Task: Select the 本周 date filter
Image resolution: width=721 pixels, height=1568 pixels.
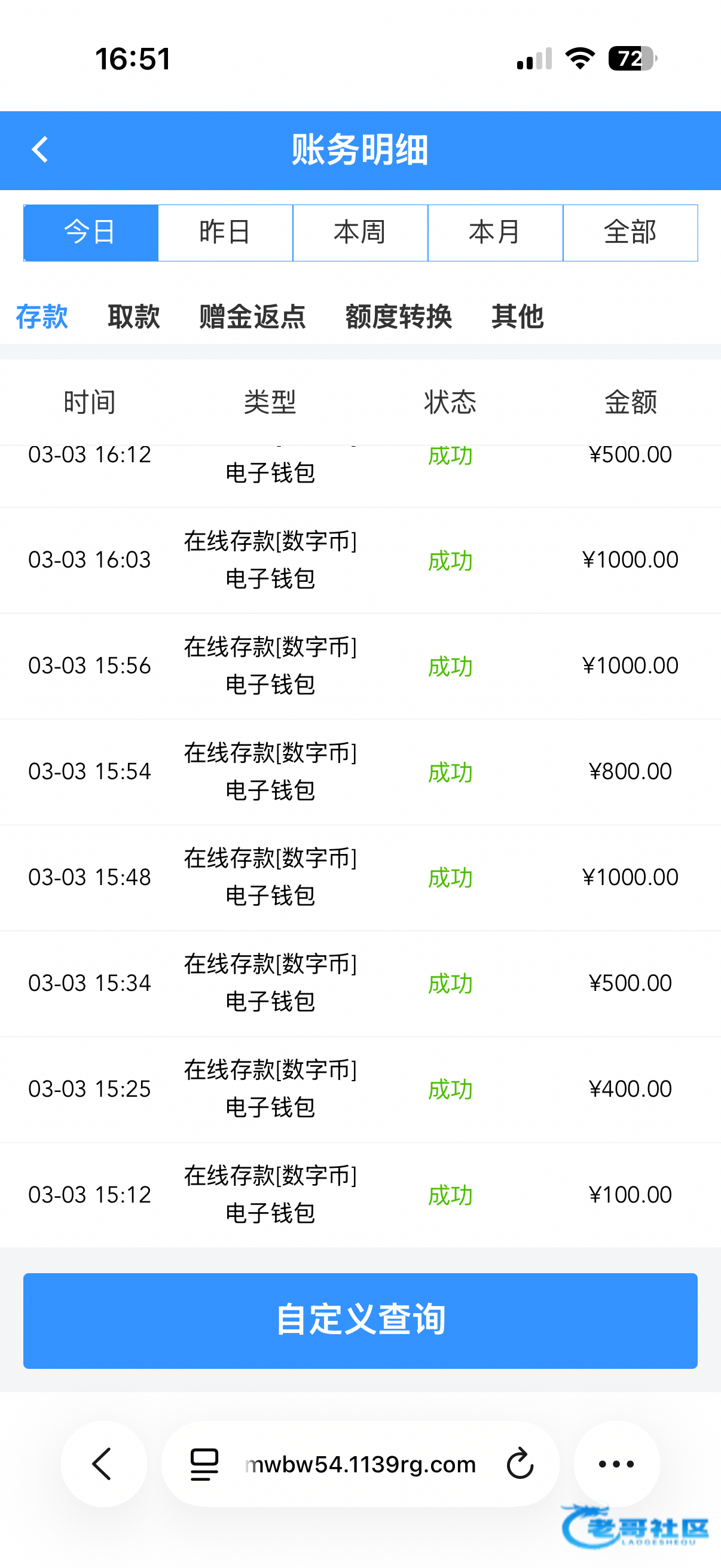Action: [x=360, y=233]
